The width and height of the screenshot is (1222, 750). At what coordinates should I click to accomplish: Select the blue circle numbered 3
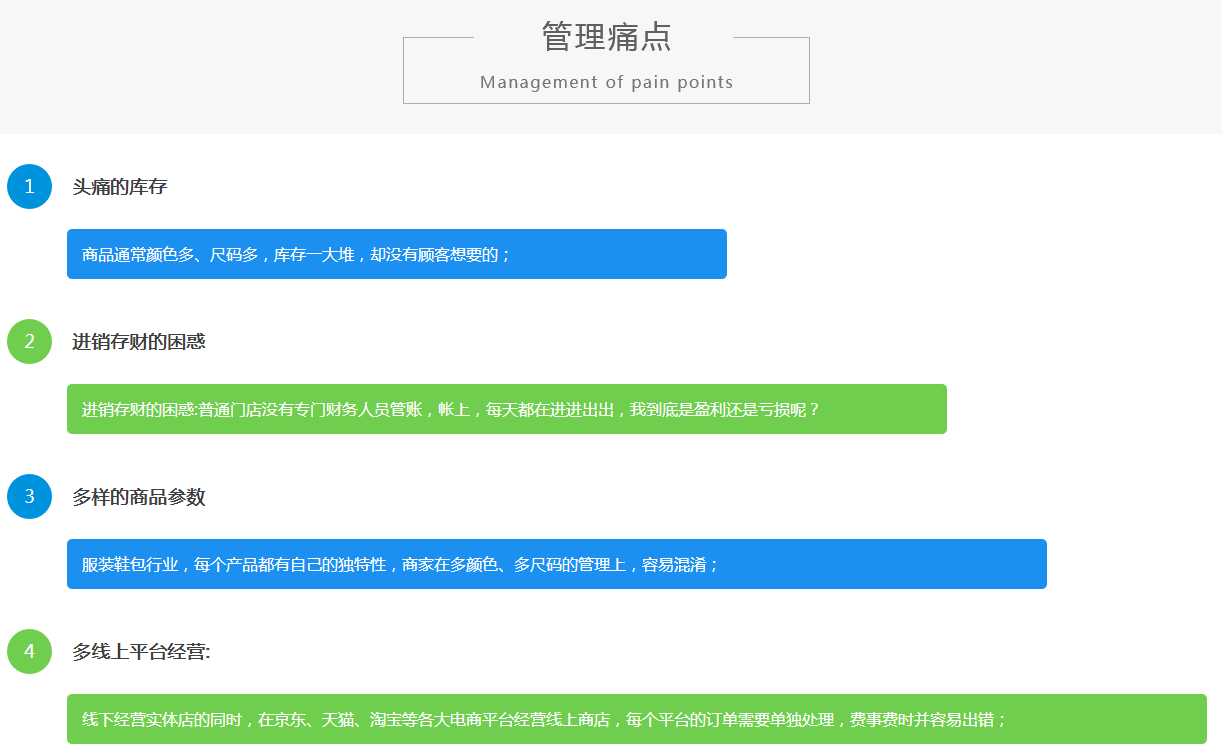tap(29, 496)
